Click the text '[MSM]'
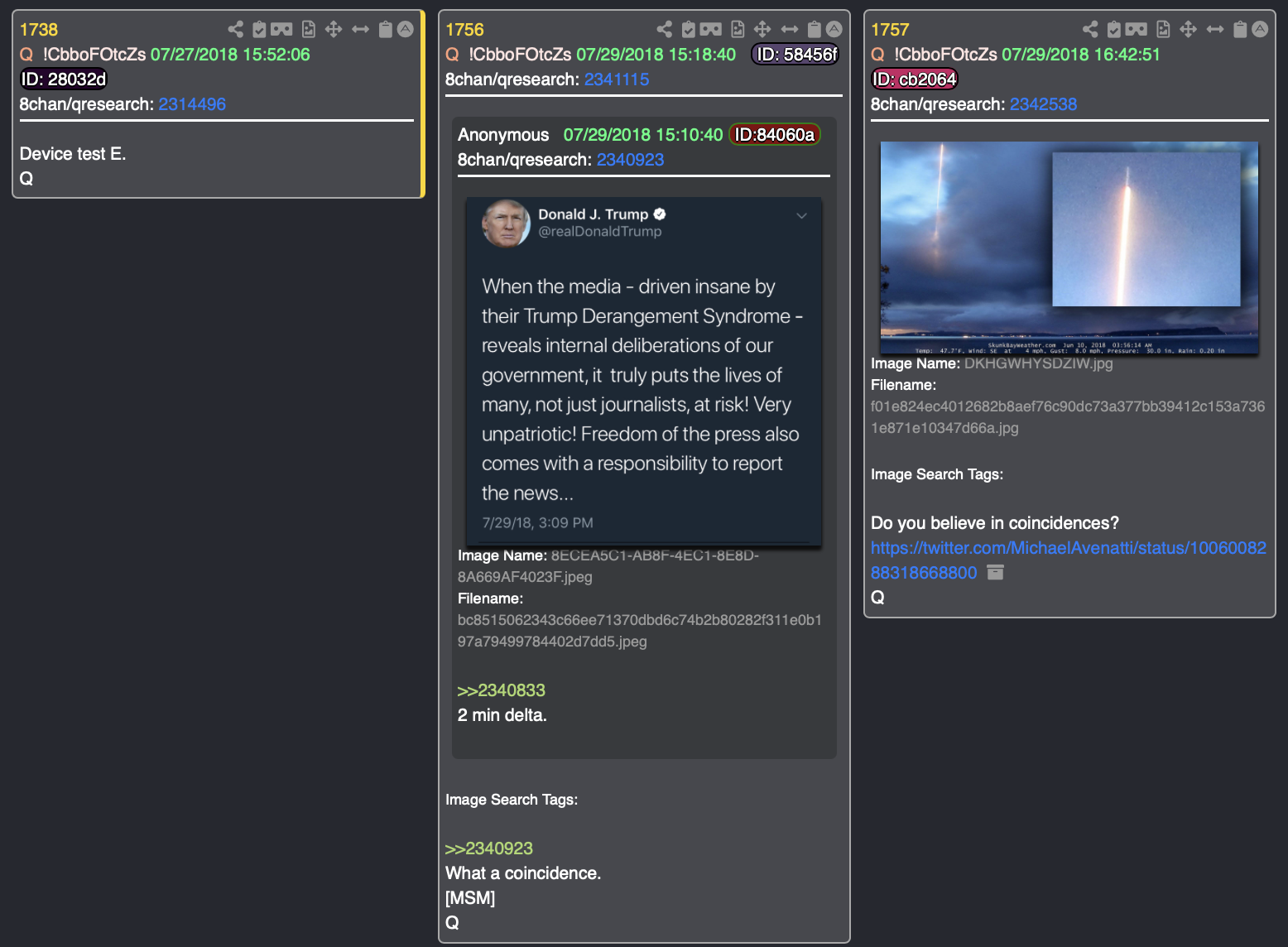 pyautogui.click(x=470, y=898)
